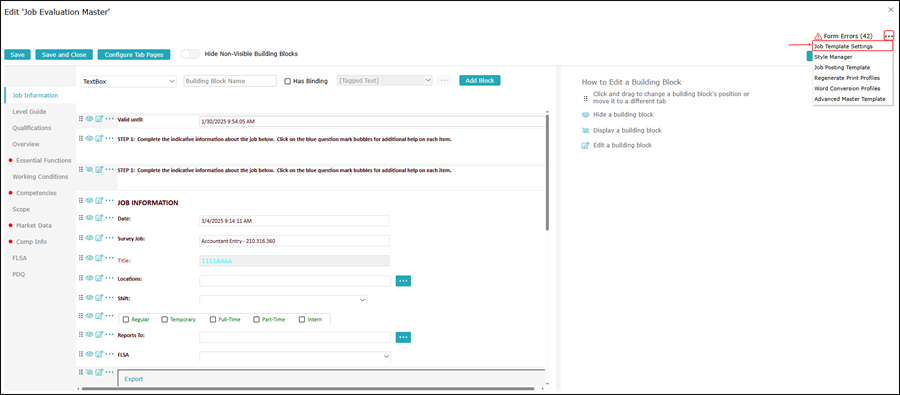Switch to the Level Guide tab
Screen dimensions: 900x395
click(29, 111)
